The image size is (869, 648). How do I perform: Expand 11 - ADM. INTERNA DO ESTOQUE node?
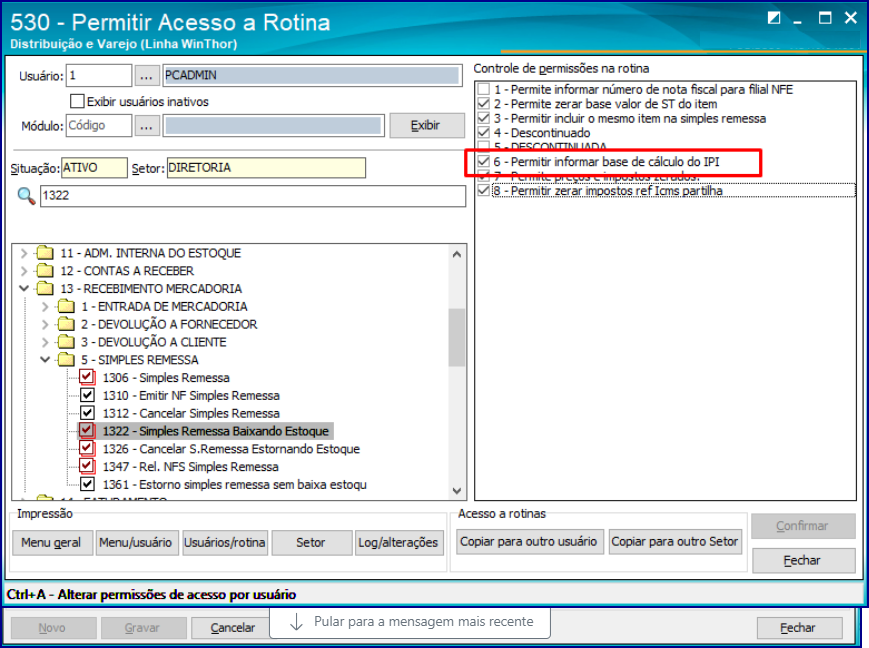coord(24,253)
